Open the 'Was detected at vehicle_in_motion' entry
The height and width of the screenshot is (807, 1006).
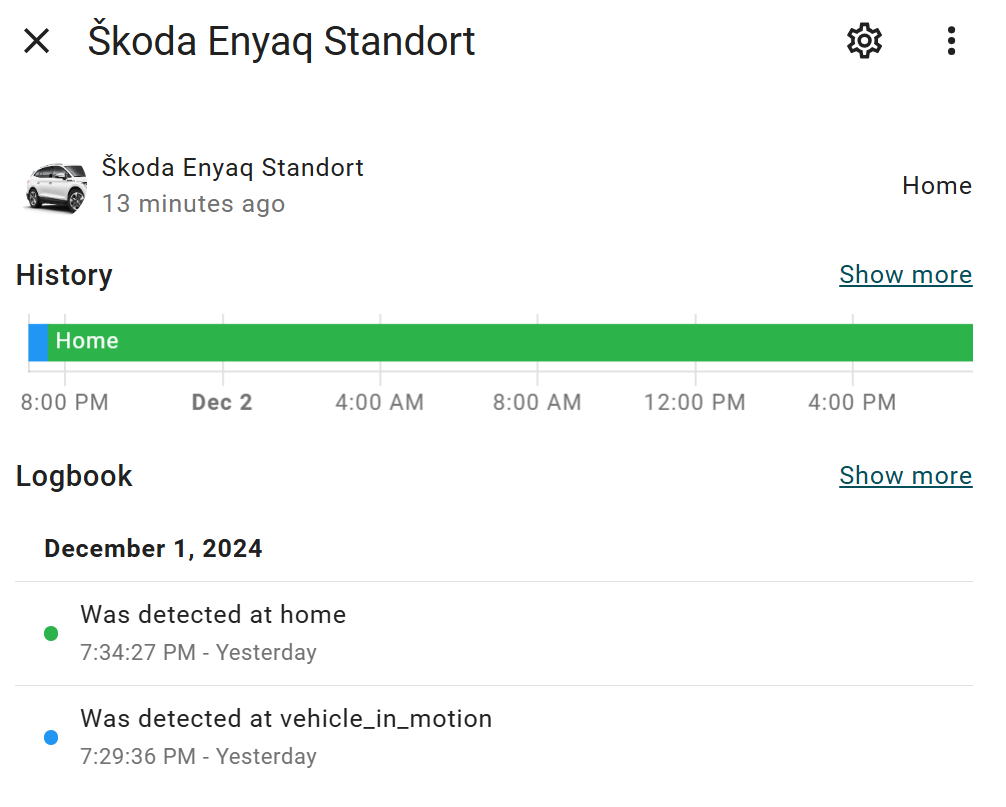tap(286, 719)
